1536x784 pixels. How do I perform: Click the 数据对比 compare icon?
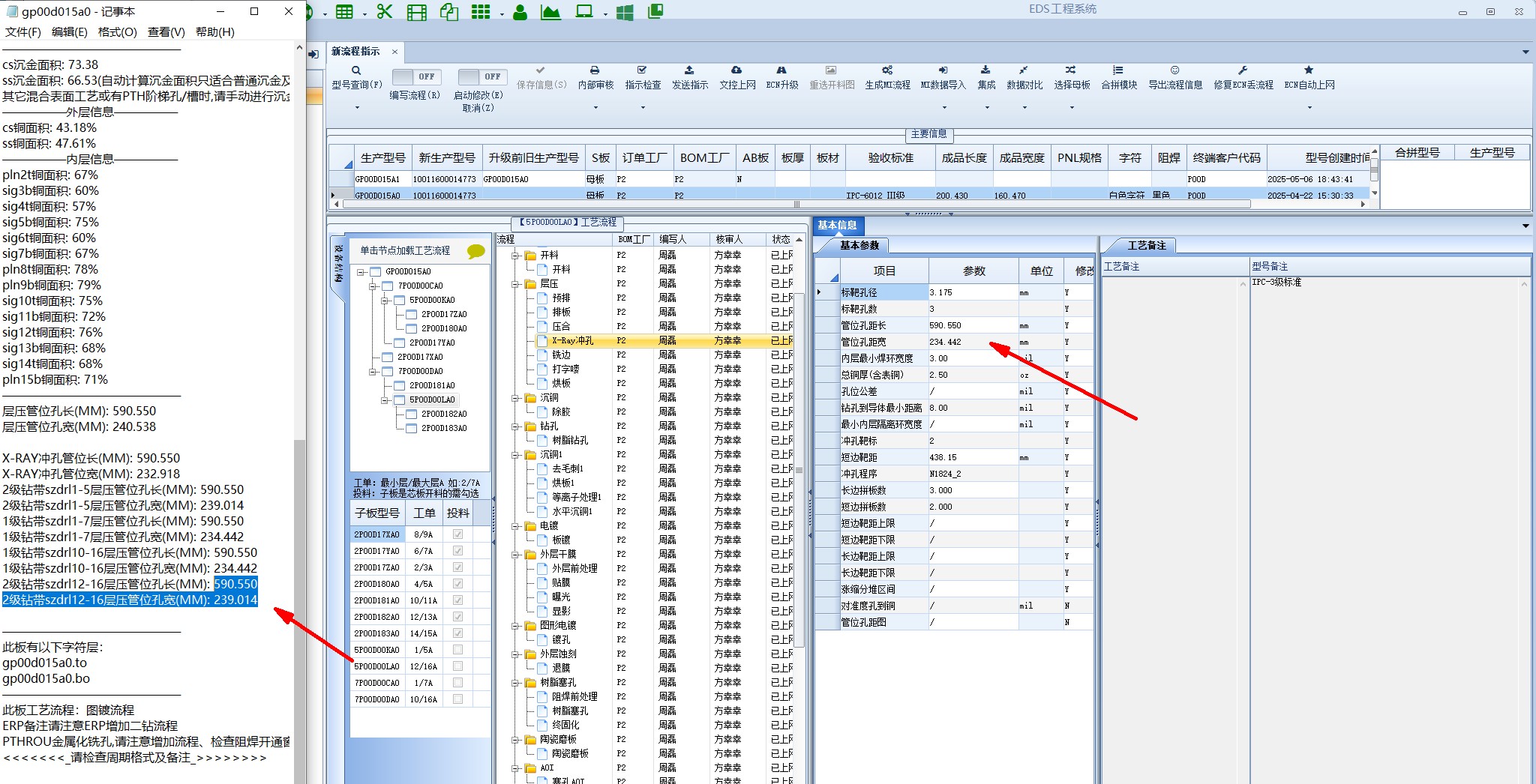(x=1024, y=70)
